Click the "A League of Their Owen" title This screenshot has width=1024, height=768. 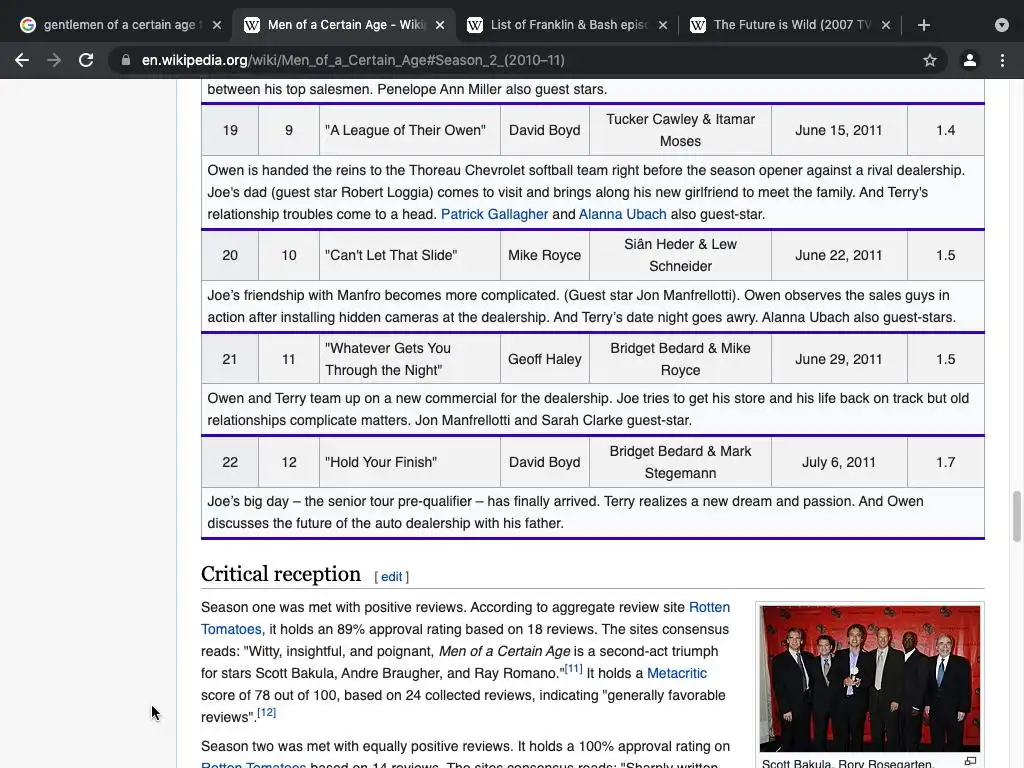tap(406, 130)
